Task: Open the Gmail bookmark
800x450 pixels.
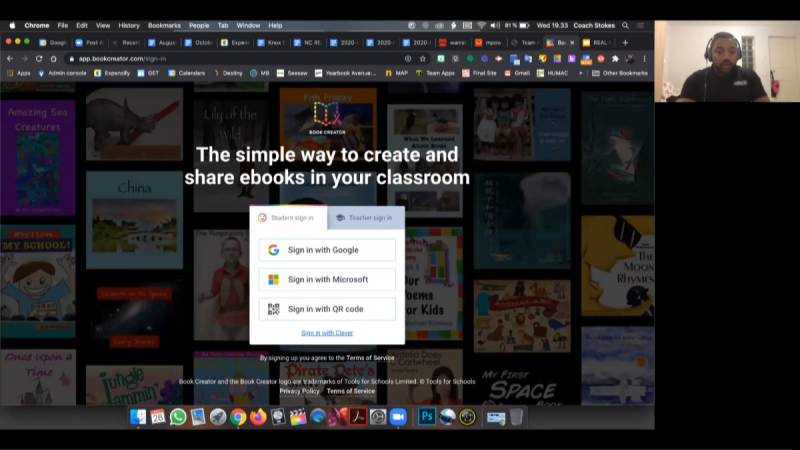Action: 517,73
